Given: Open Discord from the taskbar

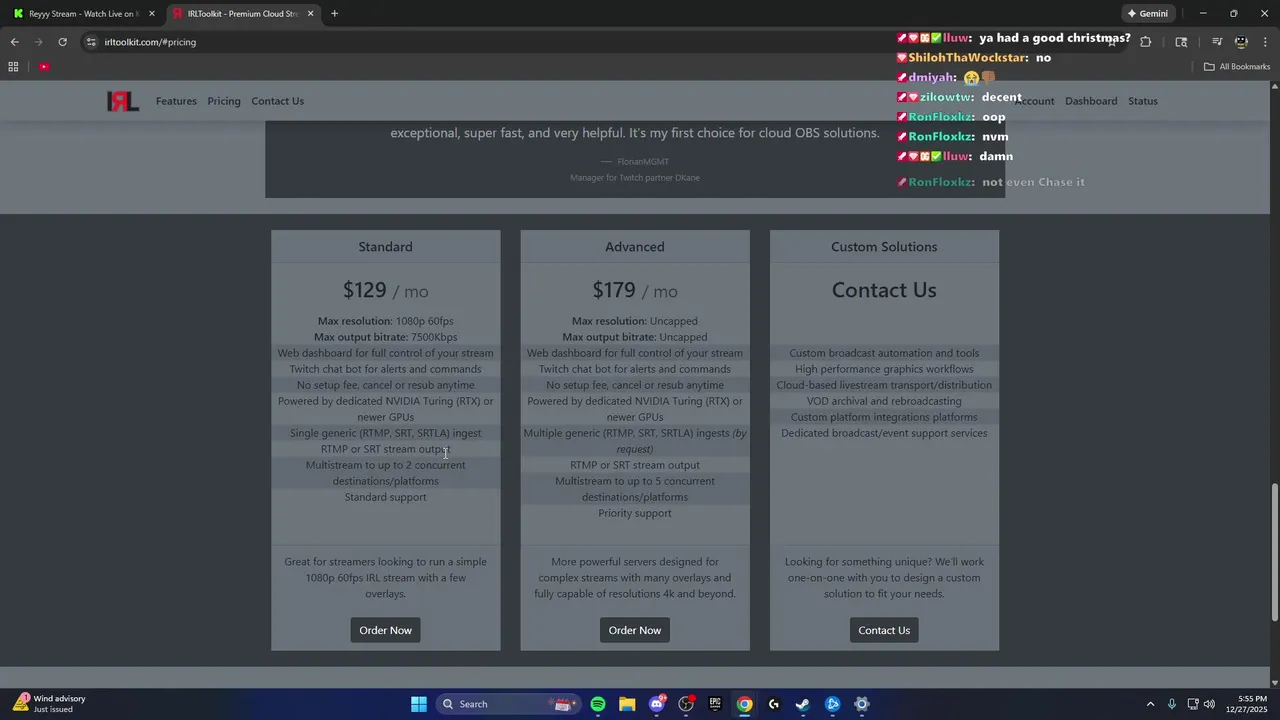Looking at the screenshot, I should (x=657, y=704).
